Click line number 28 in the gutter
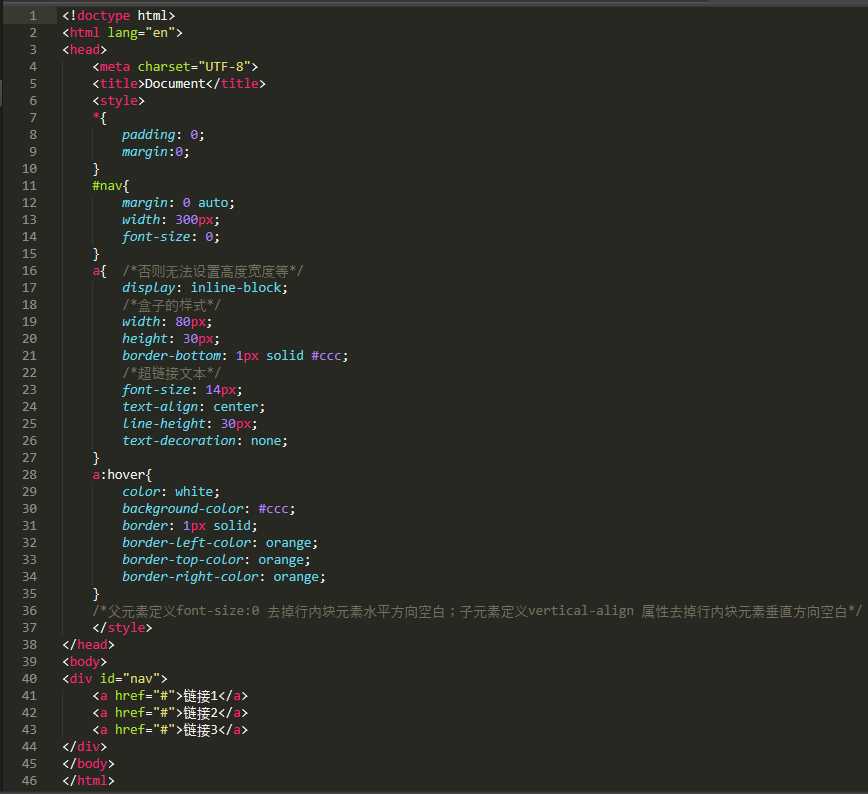Viewport: 868px width, 794px height. [x=29, y=475]
